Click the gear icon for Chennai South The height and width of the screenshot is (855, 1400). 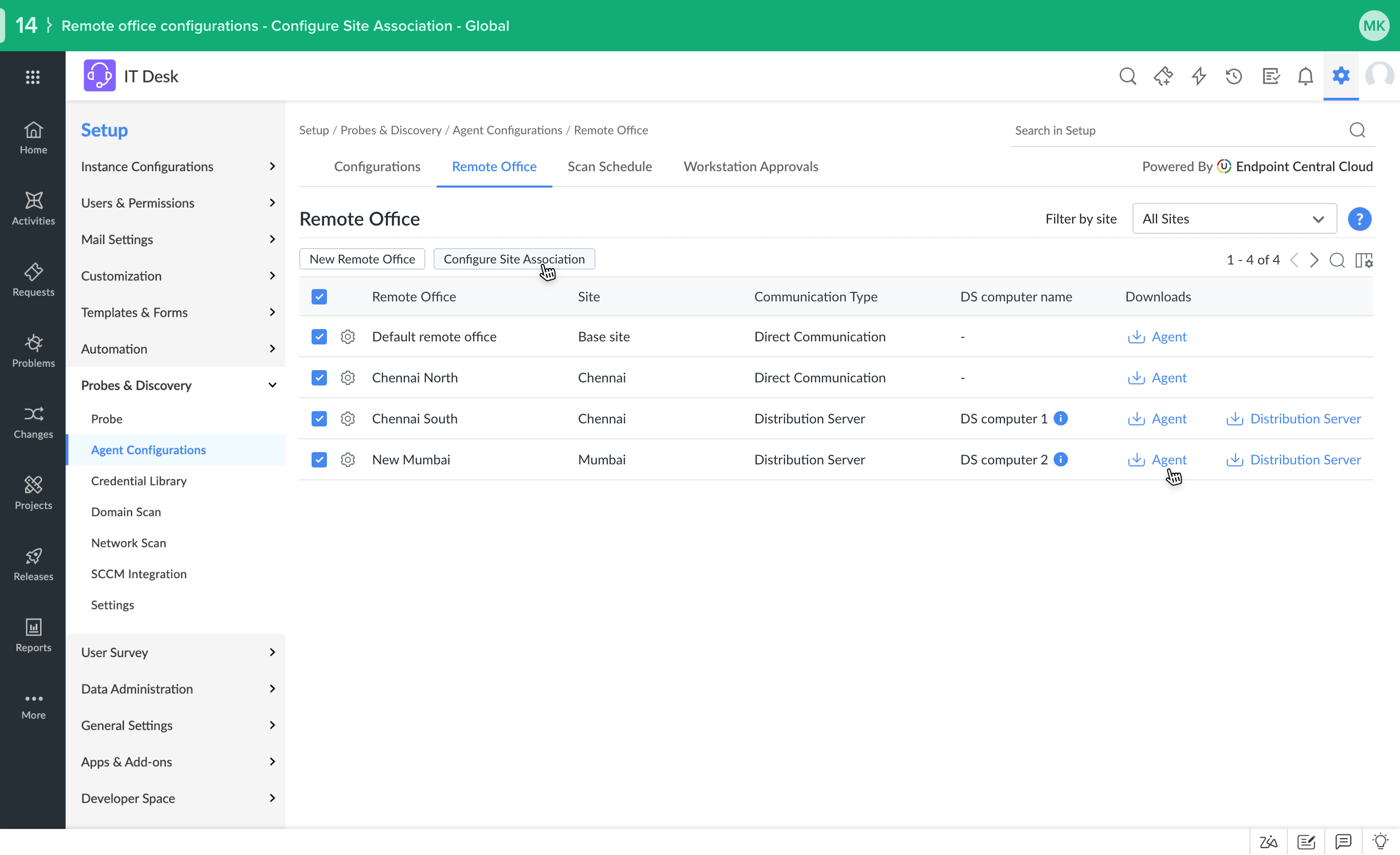348,419
